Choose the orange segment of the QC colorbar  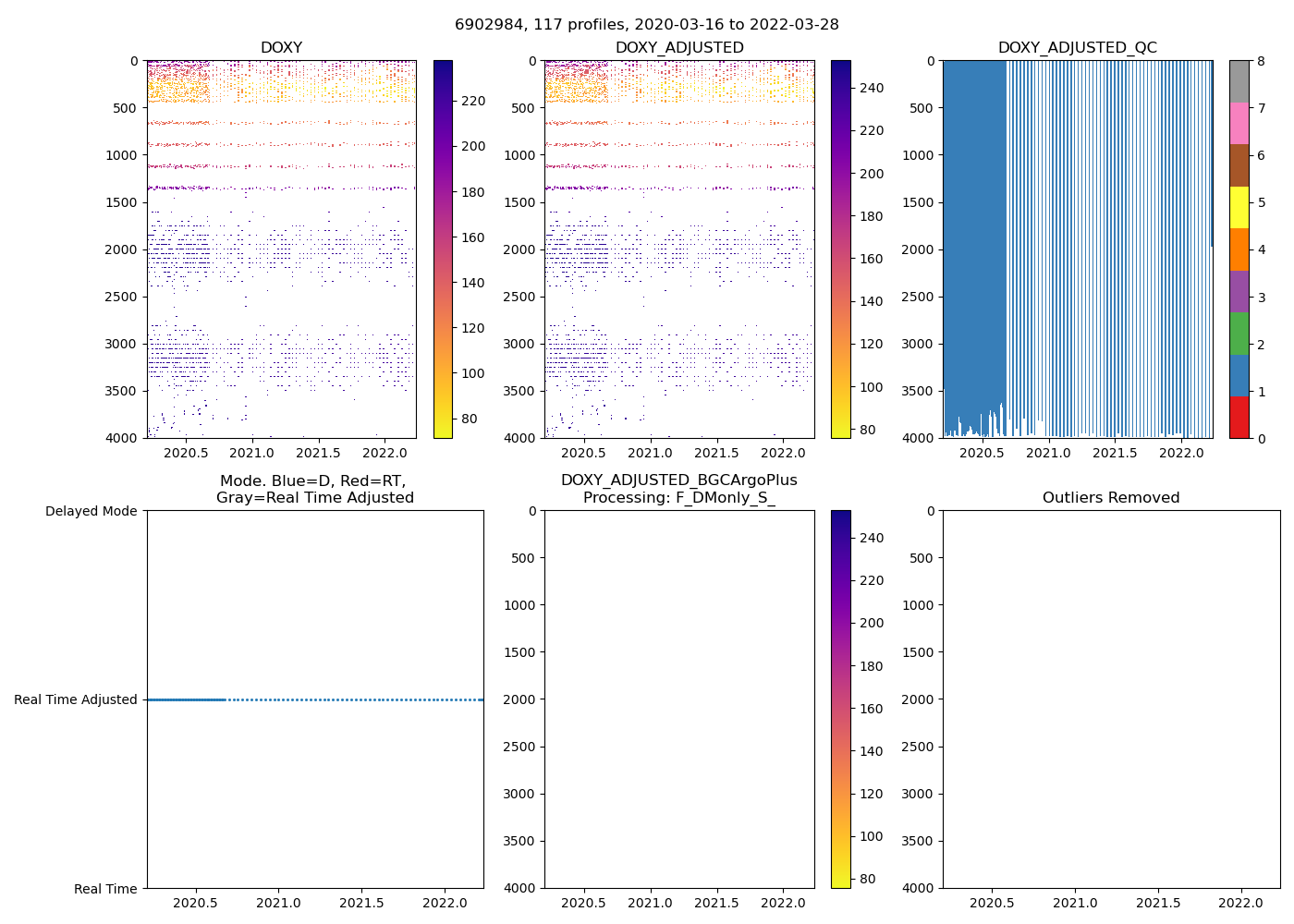(1239, 249)
